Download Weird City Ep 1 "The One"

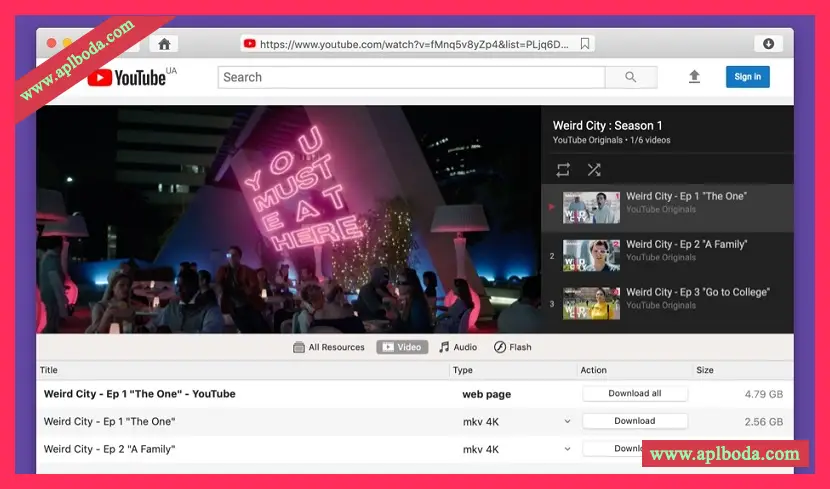click(635, 421)
